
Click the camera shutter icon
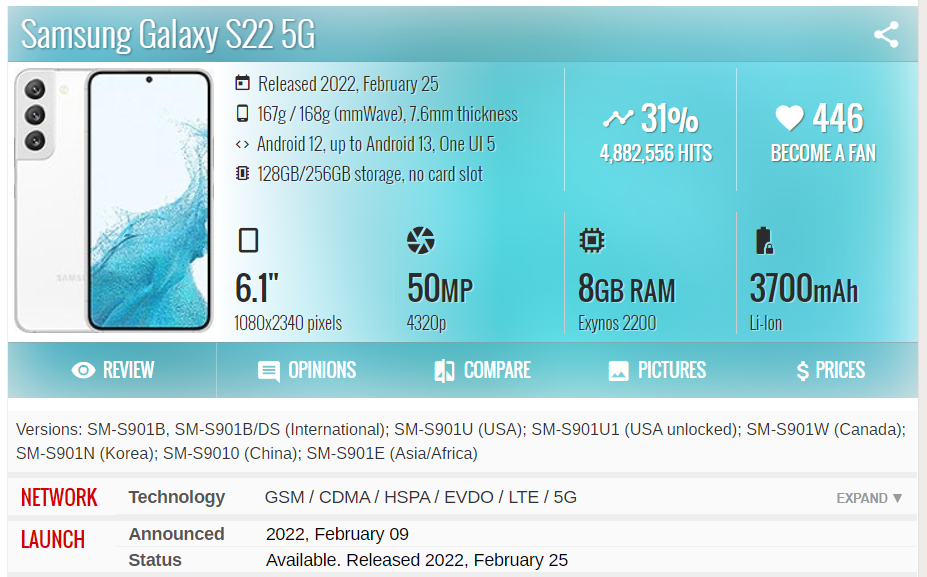tap(421, 241)
